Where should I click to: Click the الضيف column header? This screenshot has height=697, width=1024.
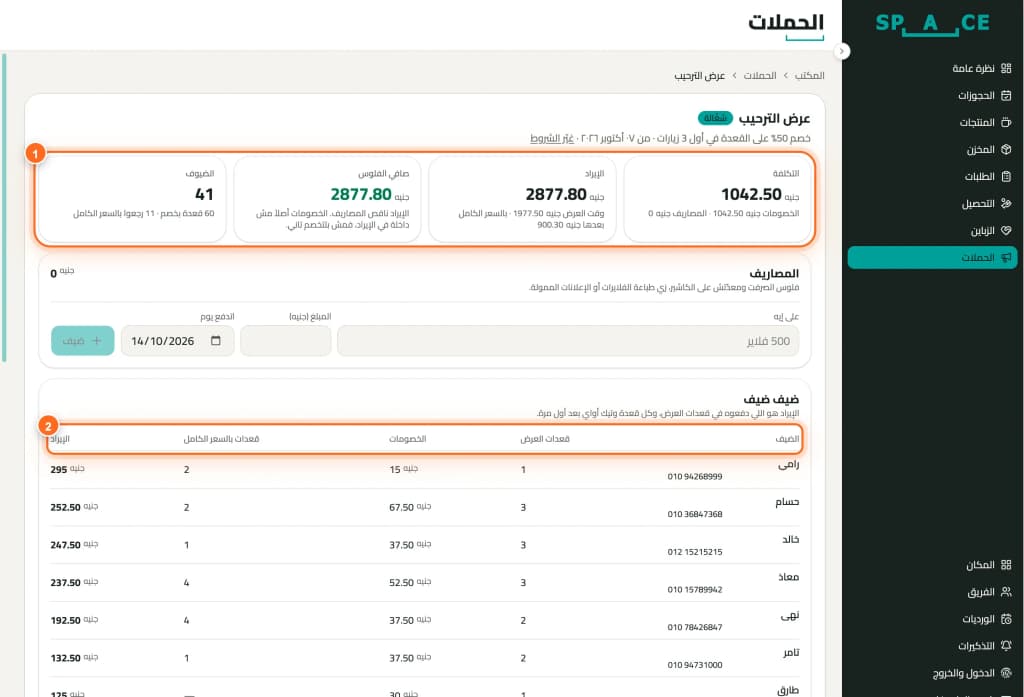tap(787, 439)
